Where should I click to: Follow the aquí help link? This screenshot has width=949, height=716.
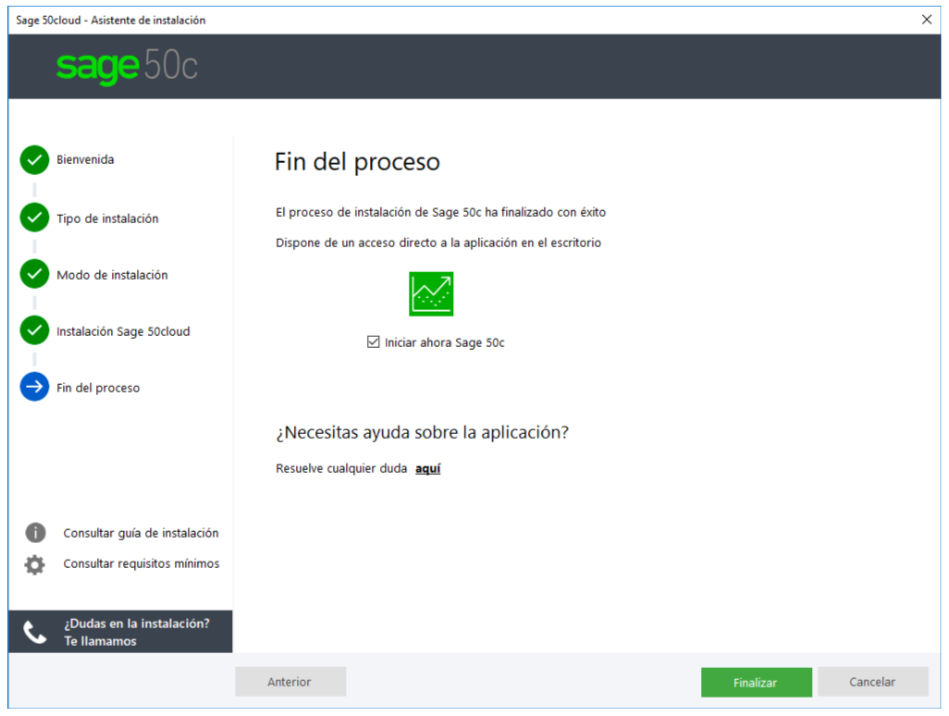(x=428, y=468)
